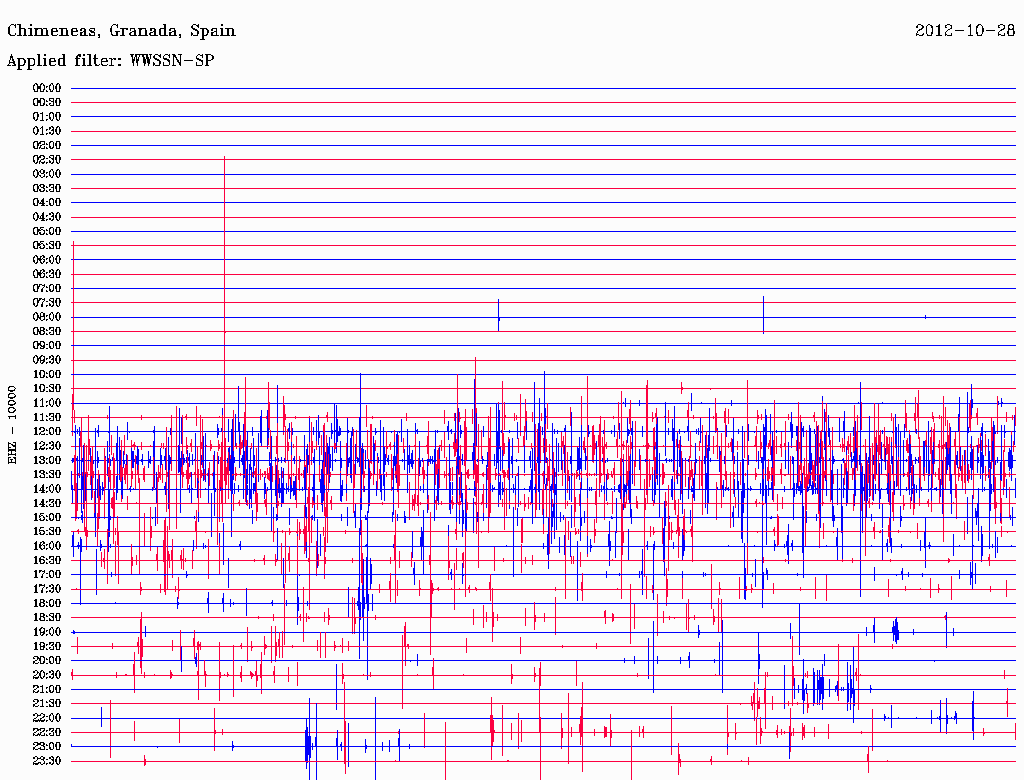Click the 20:00 time label
The height and width of the screenshot is (780, 1024).
pos(47,660)
